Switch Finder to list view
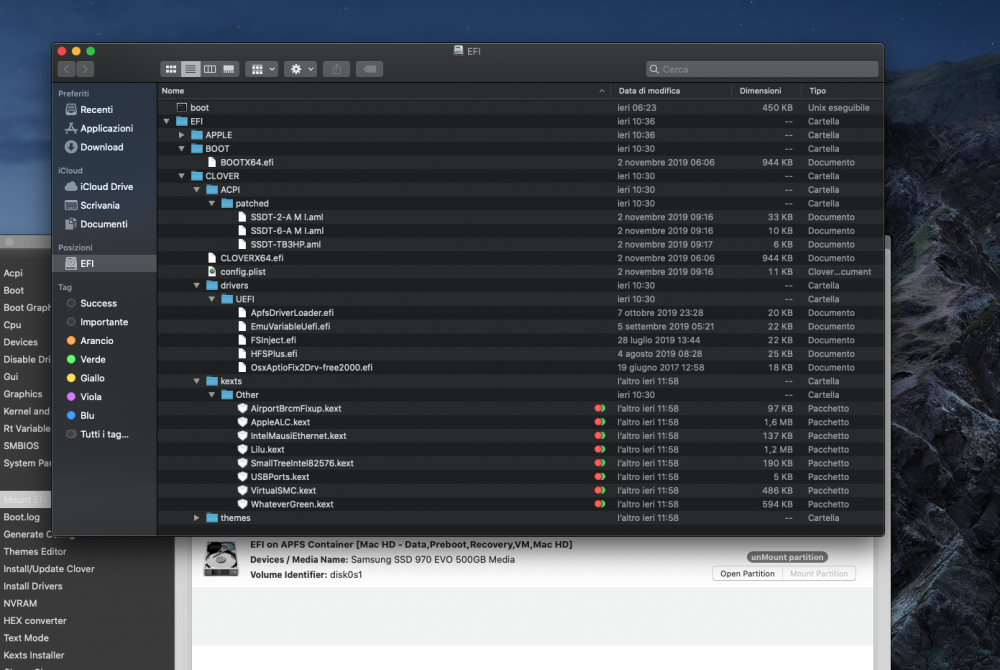Image resolution: width=1000 pixels, height=670 pixels. [190, 69]
